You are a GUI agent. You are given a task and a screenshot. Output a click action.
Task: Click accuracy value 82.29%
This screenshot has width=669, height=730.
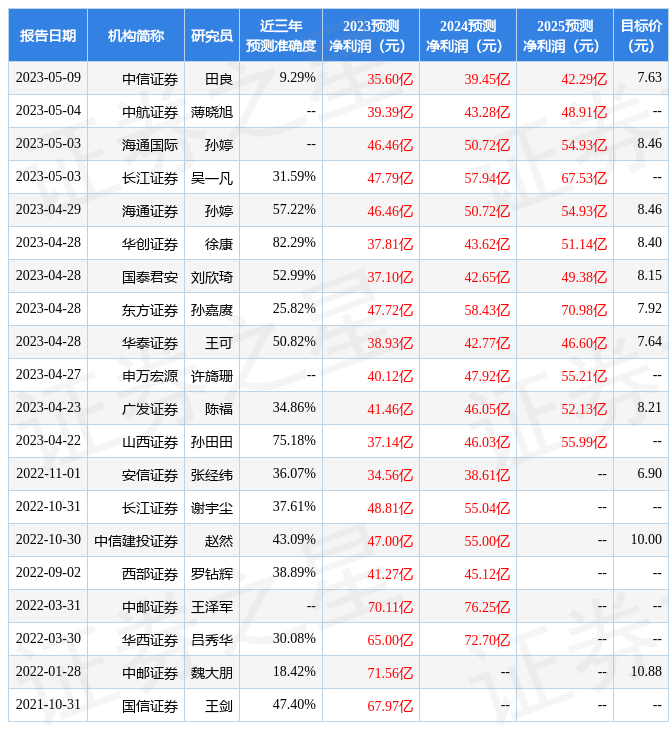294,243
